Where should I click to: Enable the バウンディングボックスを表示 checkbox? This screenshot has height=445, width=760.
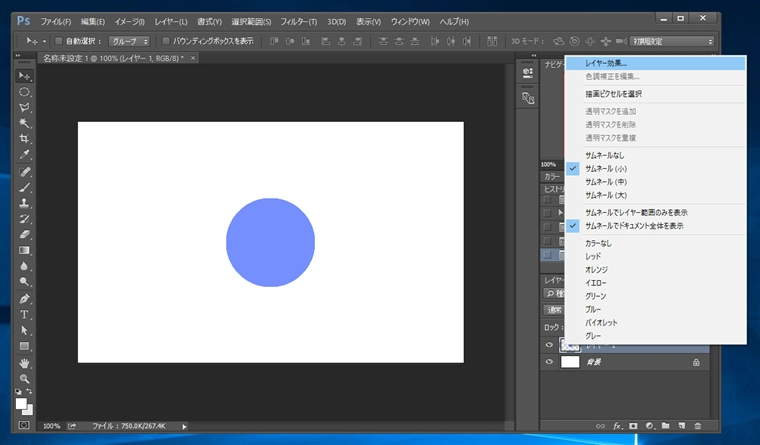coord(166,41)
